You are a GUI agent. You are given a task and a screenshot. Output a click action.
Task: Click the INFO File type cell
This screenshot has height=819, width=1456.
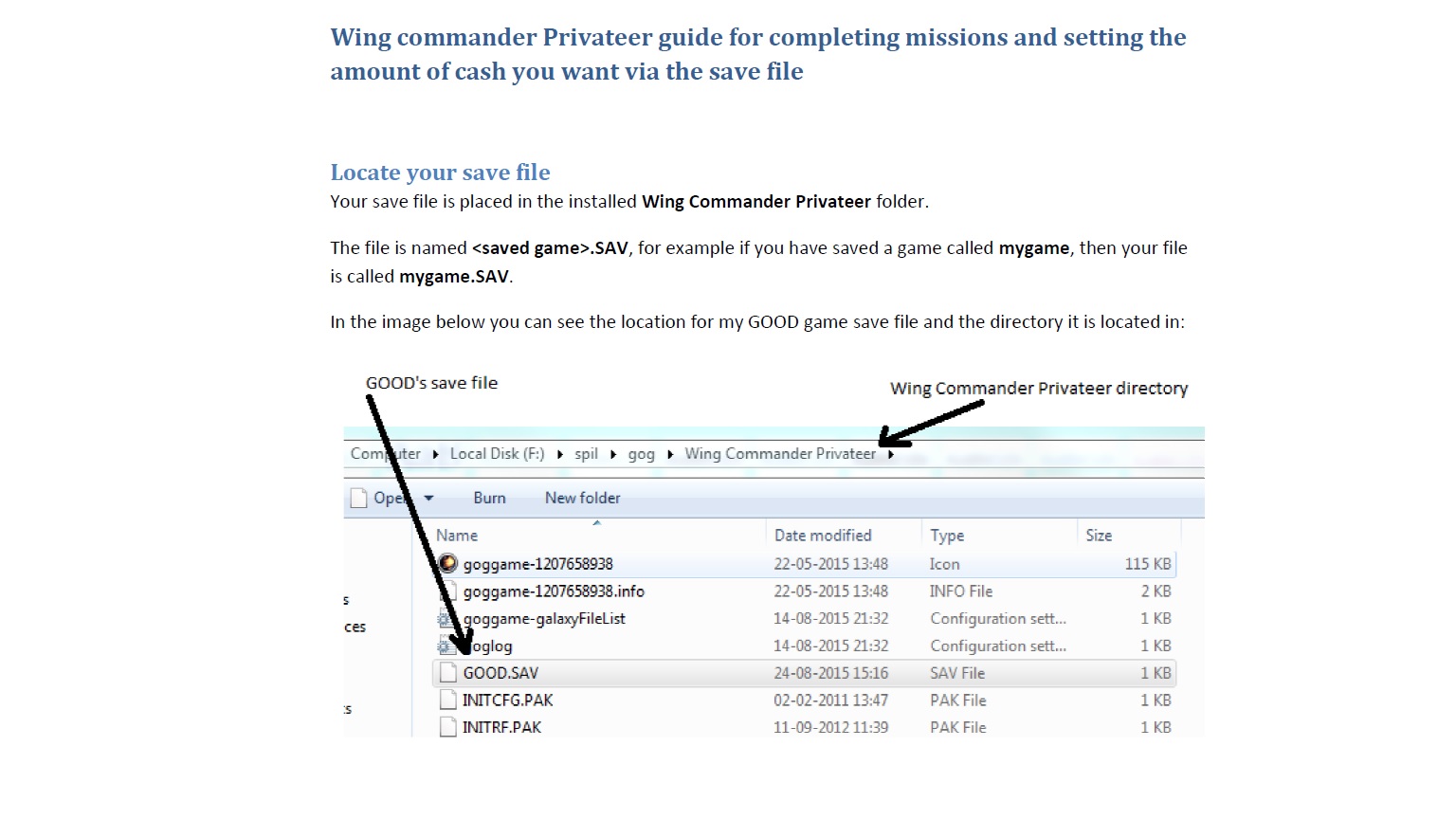pyautogui.click(x=961, y=591)
